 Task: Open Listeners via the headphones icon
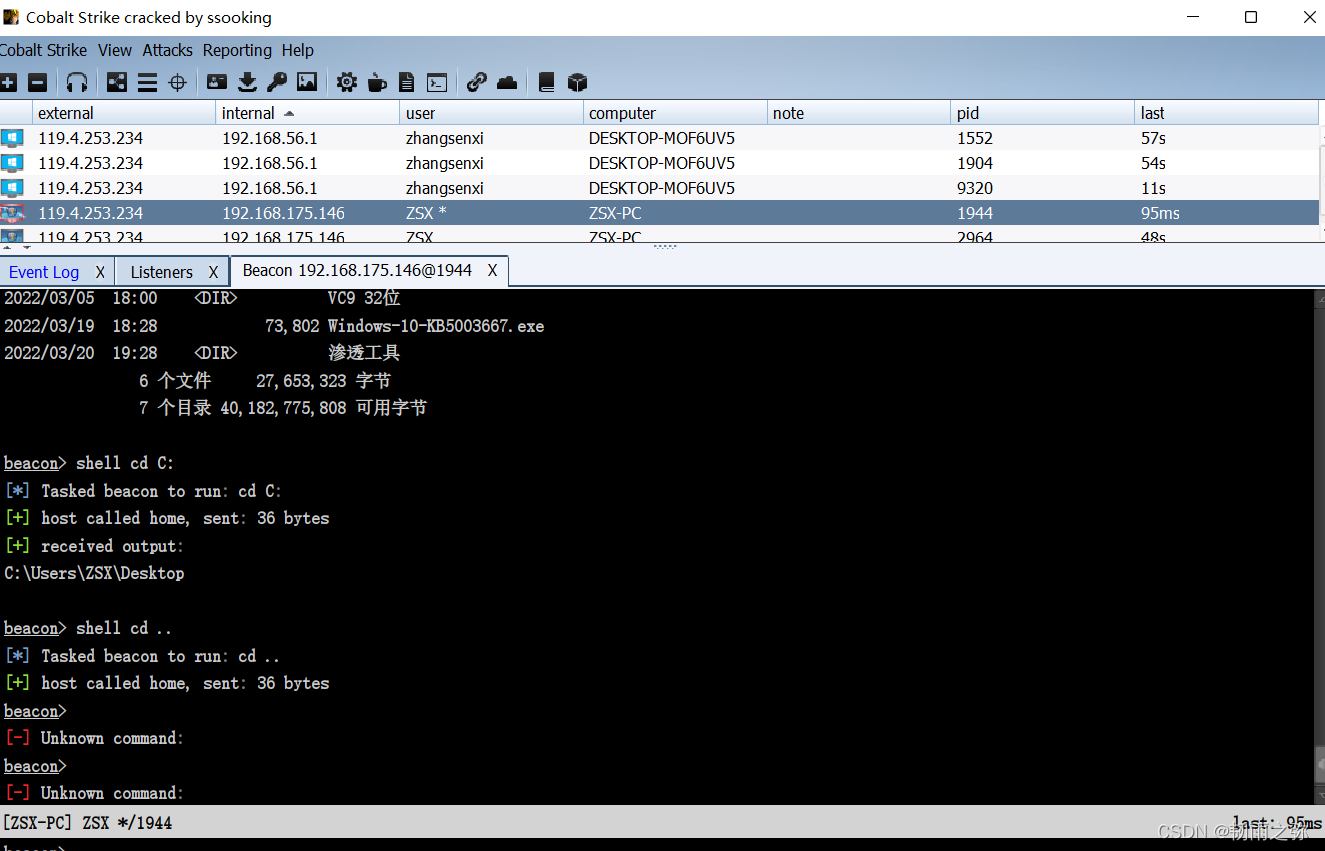77,82
